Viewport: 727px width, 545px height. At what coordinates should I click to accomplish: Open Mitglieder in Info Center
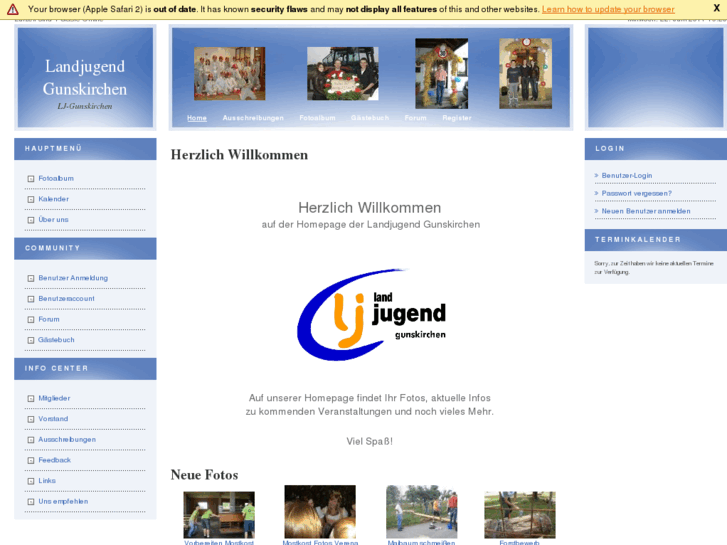pyautogui.click(x=54, y=398)
